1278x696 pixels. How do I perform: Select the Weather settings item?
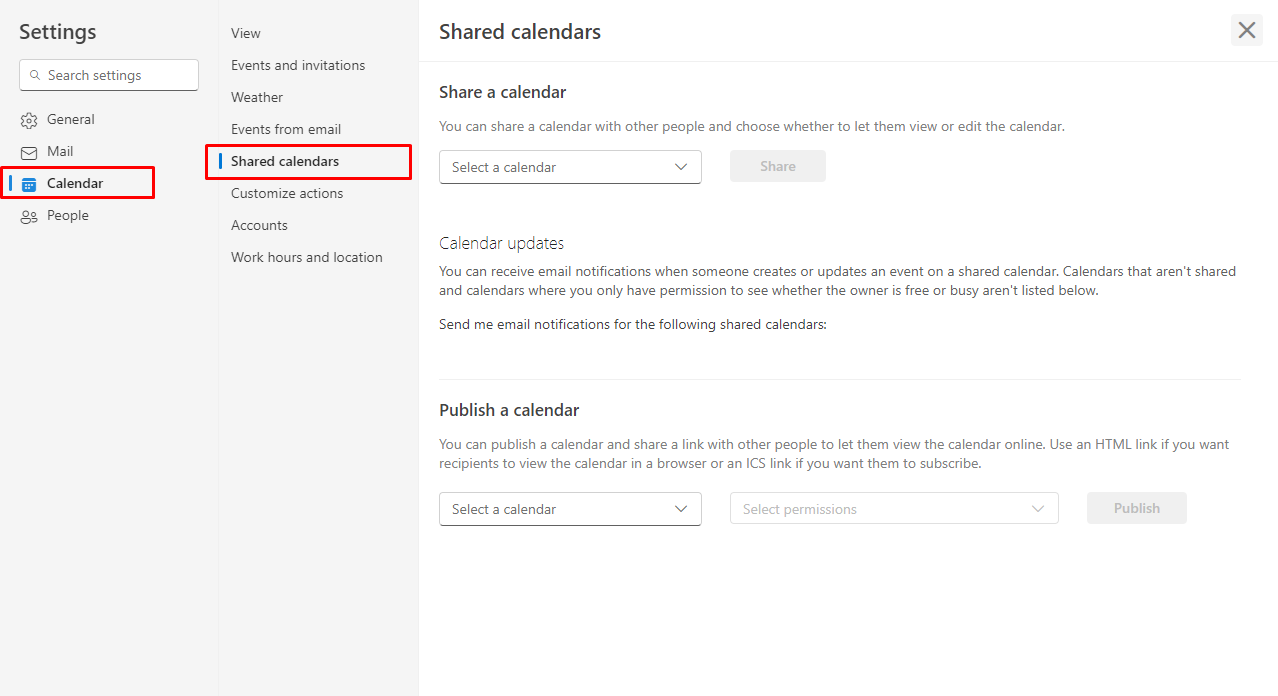tap(257, 97)
